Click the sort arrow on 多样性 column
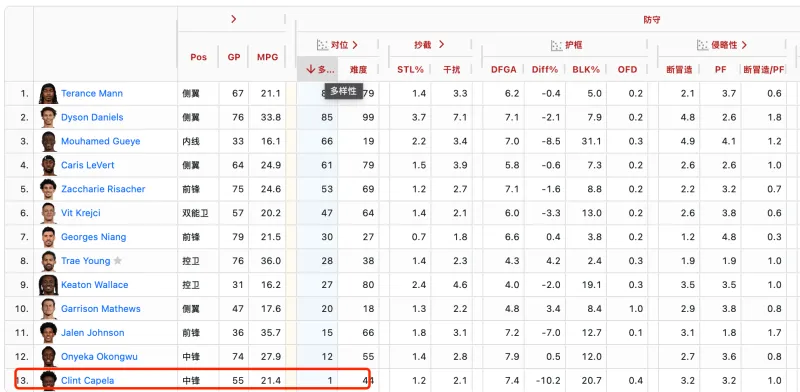This screenshot has width=800, height=392. [311, 69]
